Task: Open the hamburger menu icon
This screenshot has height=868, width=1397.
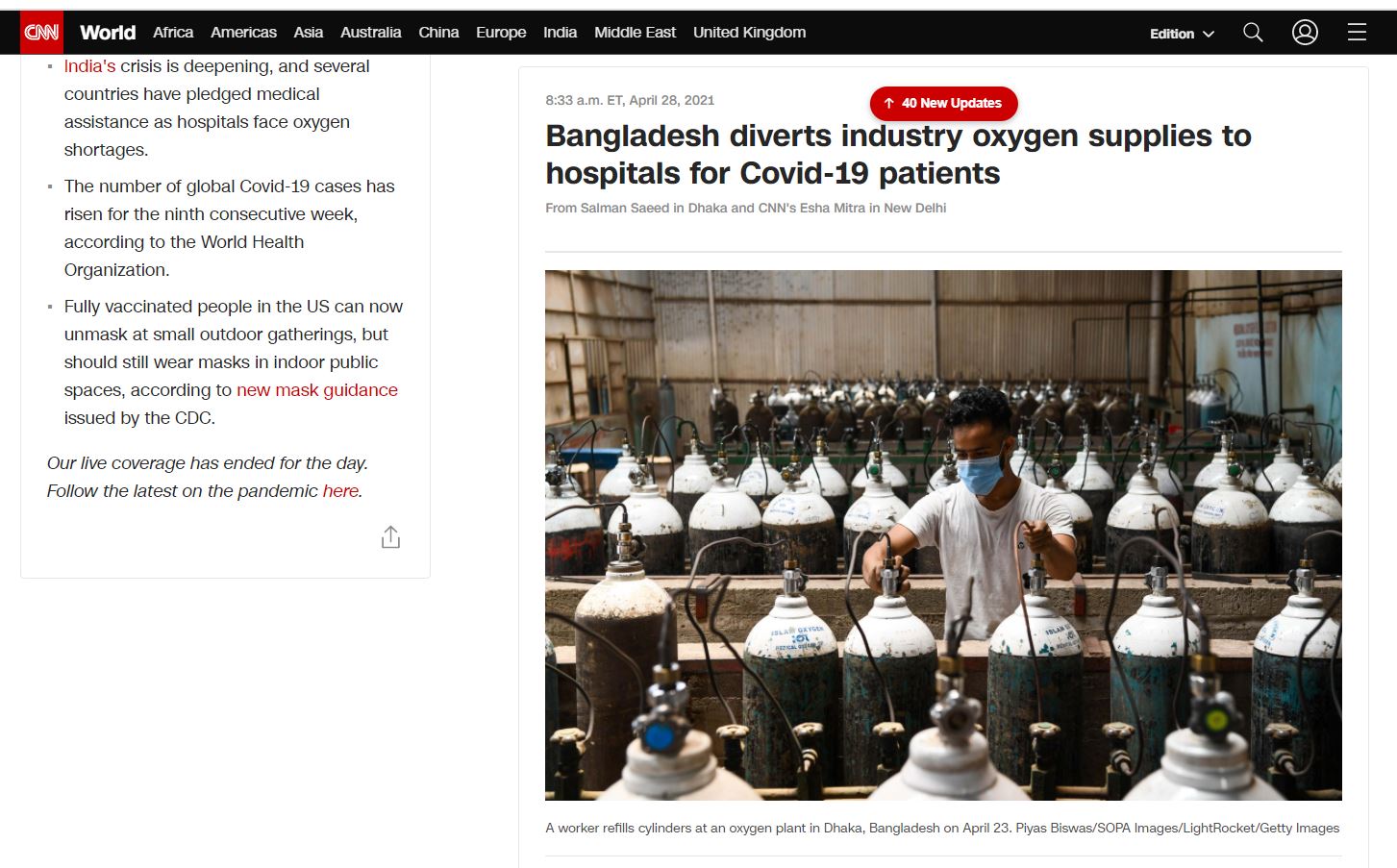Action: pos(1357,33)
